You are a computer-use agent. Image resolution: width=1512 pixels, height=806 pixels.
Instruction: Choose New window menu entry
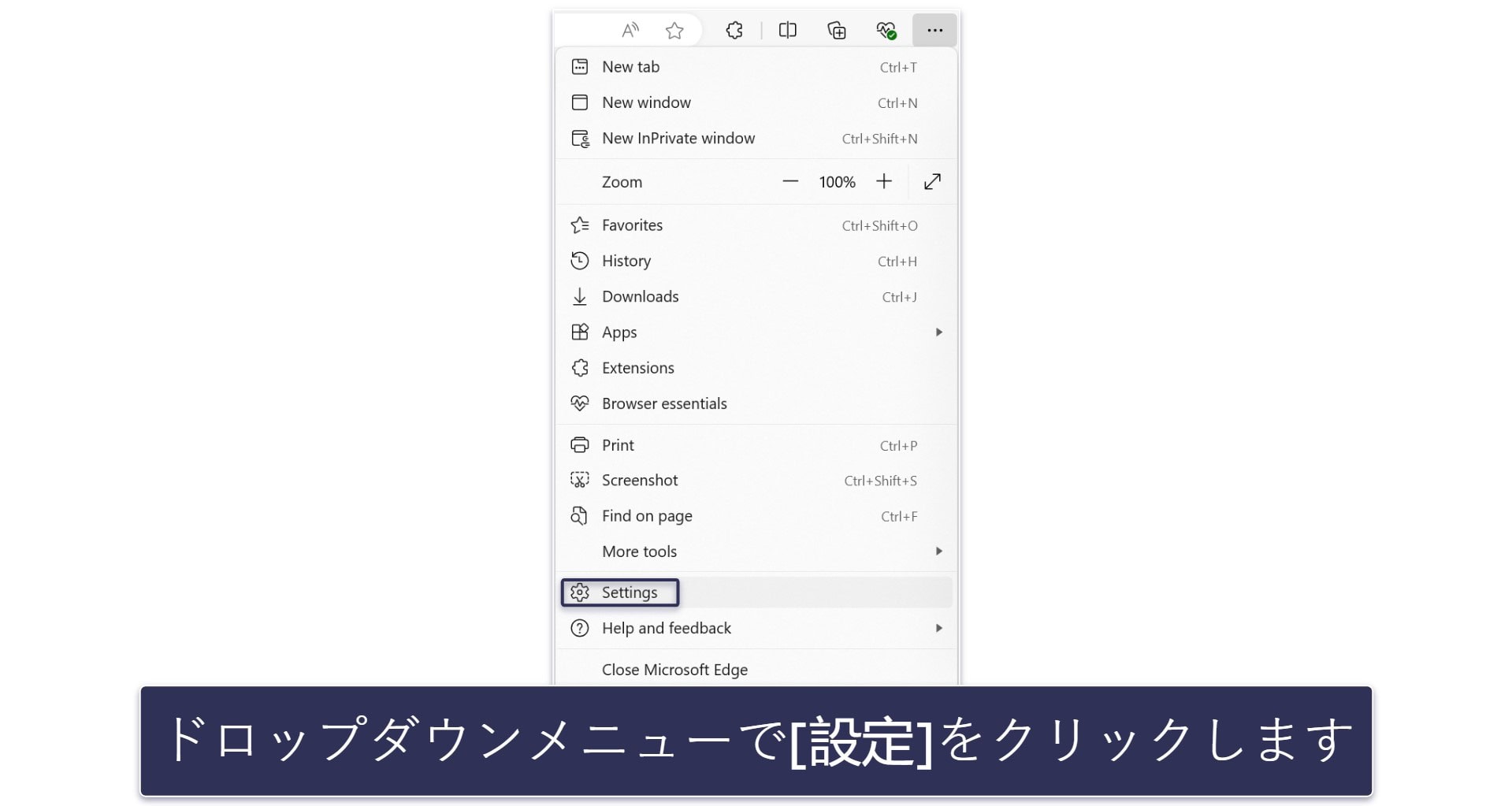click(x=756, y=102)
